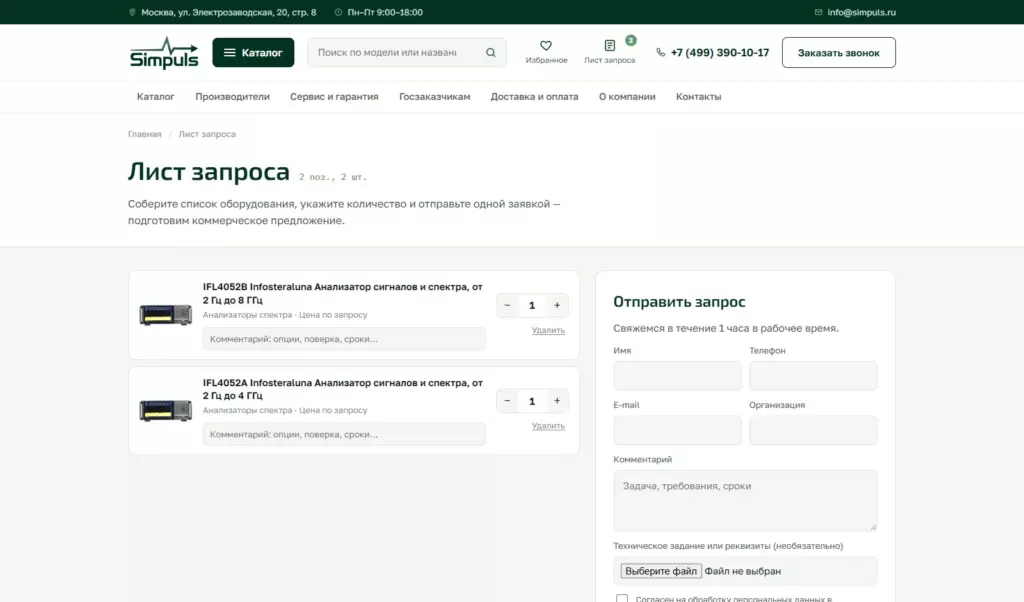Viewport: 1024px width, 602px height.
Task: Open Производители menu item
Action: pyautogui.click(x=232, y=97)
